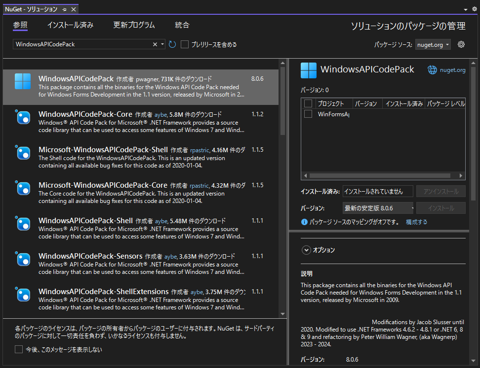The width and height of the screenshot is (480, 368).
Task: Click the Configure link for source mapping
Action: [416, 222]
